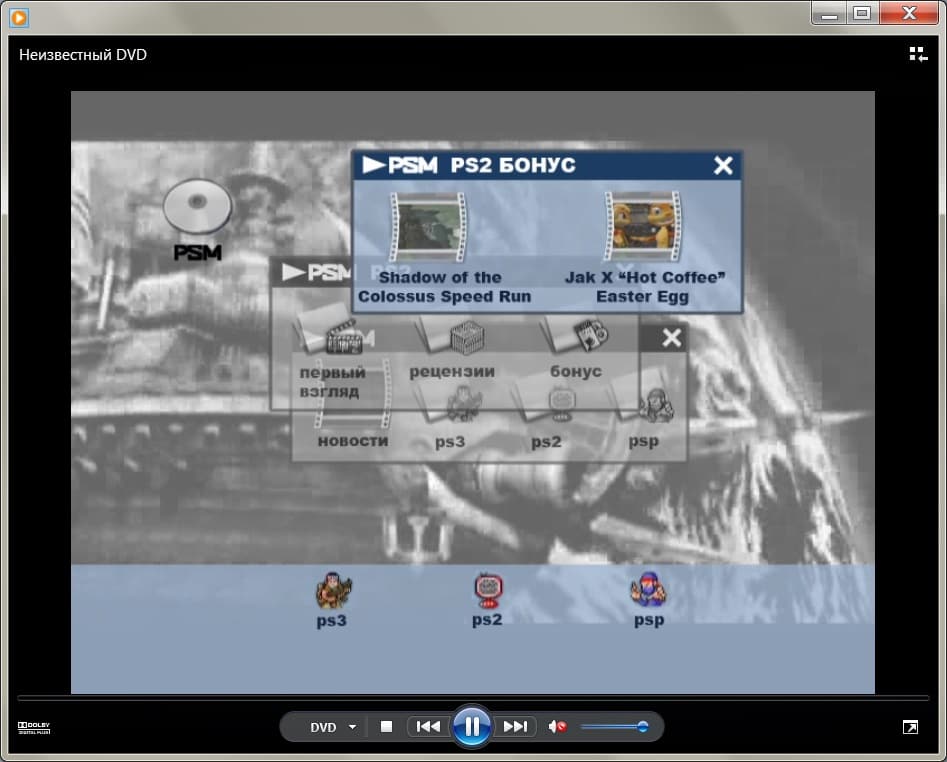Viewport: 947px width, 762px height.
Task: Maximize the player window
Action: [x=862, y=13]
